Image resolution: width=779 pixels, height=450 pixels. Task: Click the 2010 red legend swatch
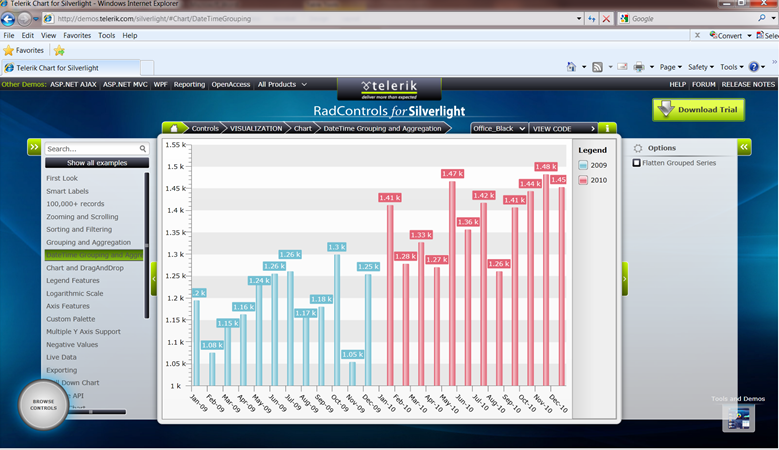583,180
